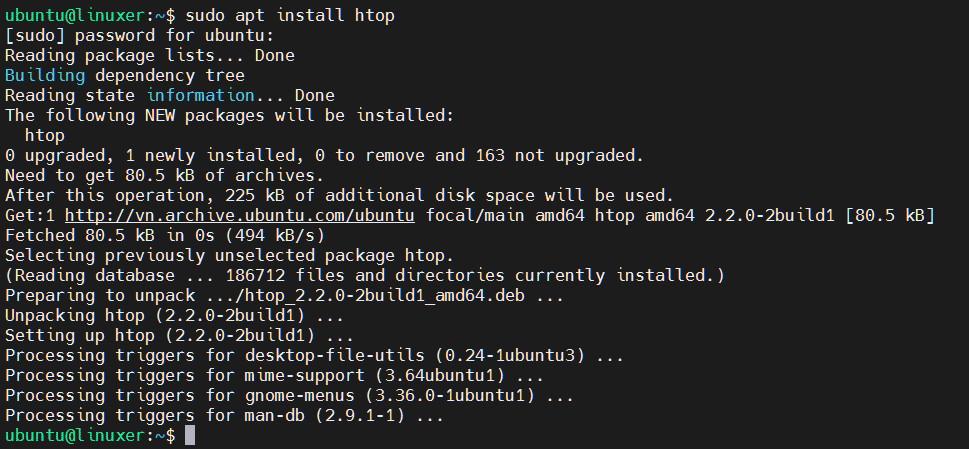Open the vn.archive.ubuntu.com URL link

(x=240, y=216)
